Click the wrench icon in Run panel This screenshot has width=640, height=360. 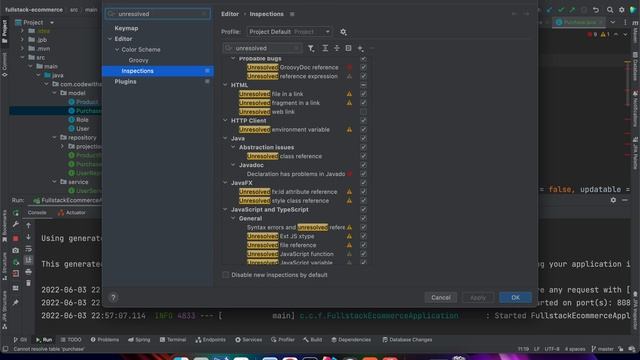16,224
